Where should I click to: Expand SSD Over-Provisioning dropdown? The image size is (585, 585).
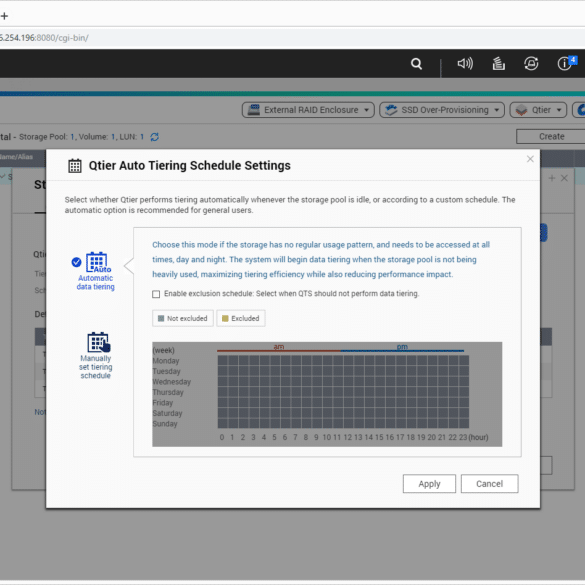pyautogui.click(x=442, y=110)
